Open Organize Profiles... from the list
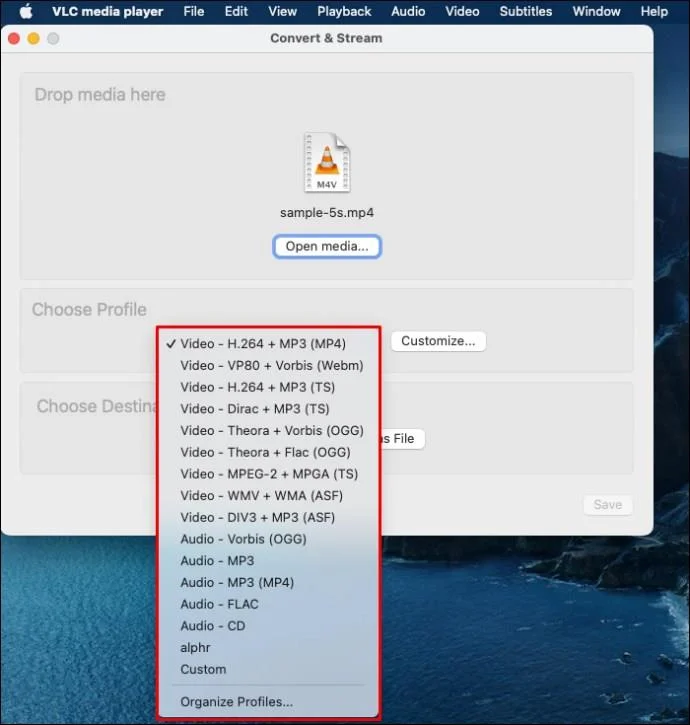The width and height of the screenshot is (690, 725). [268, 702]
